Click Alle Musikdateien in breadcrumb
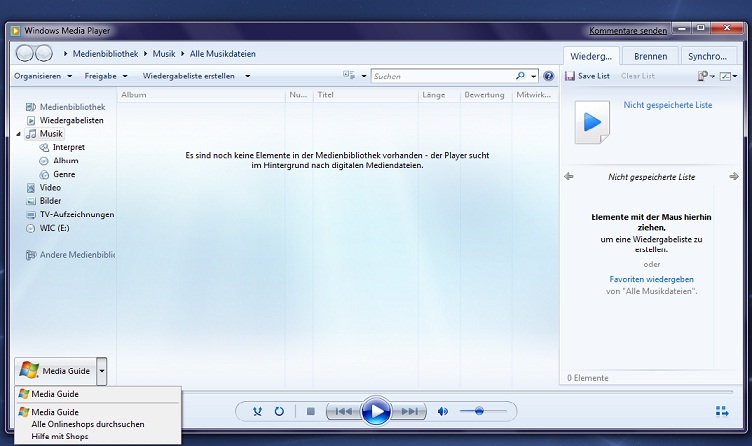Image resolution: width=752 pixels, height=446 pixels. click(x=223, y=54)
